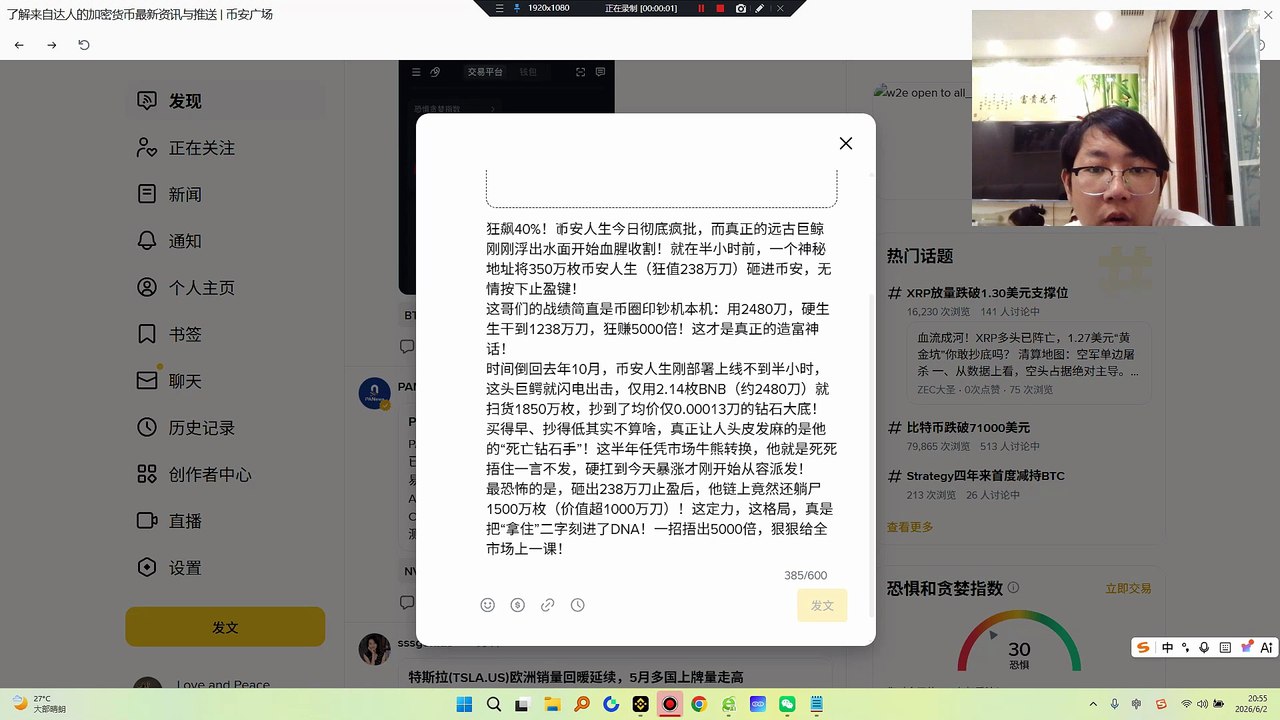1280x720 pixels.
Task: Show hidden system tray icons
Action: [1094, 704]
